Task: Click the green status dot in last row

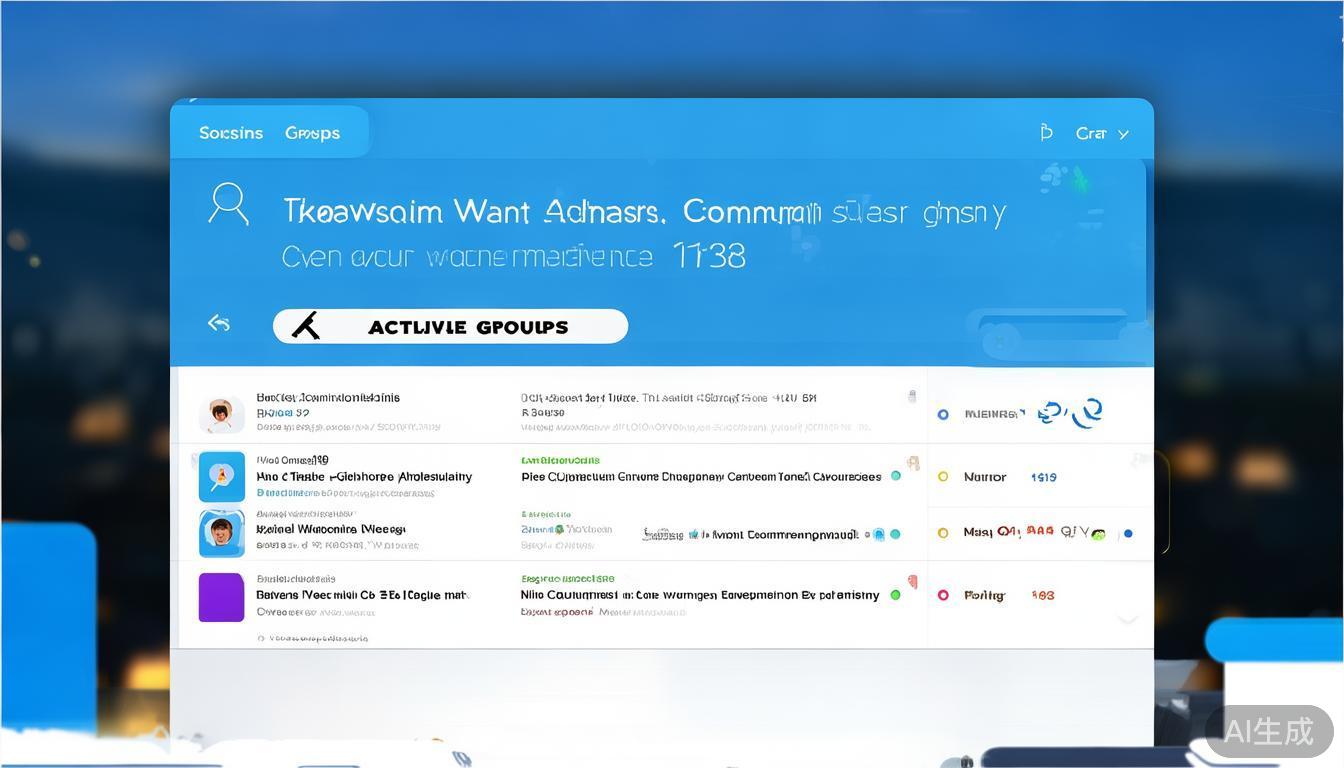Action: 895,595
